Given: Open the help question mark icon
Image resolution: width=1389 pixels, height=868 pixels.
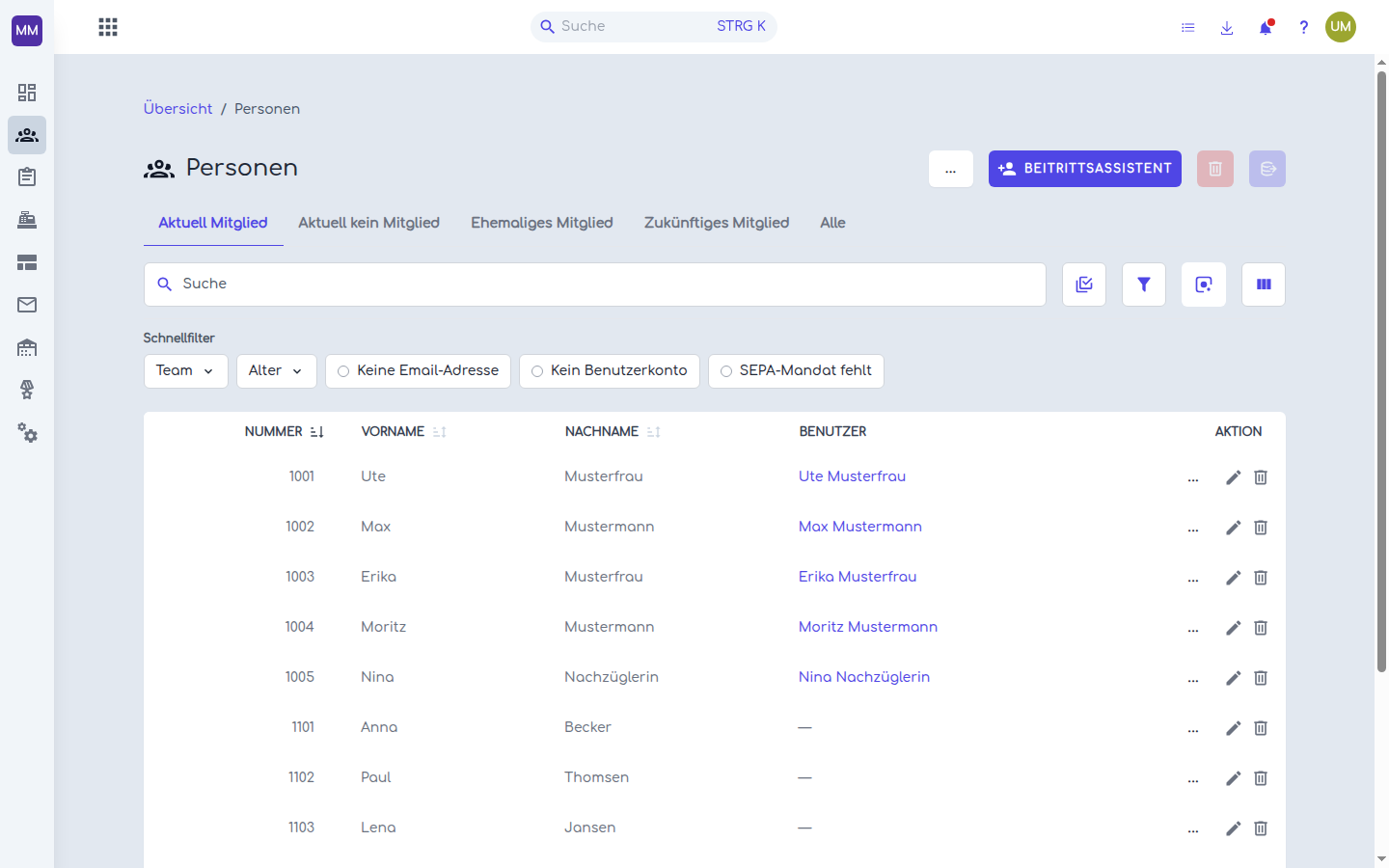Looking at the screenshot, I should [1303, 27].
